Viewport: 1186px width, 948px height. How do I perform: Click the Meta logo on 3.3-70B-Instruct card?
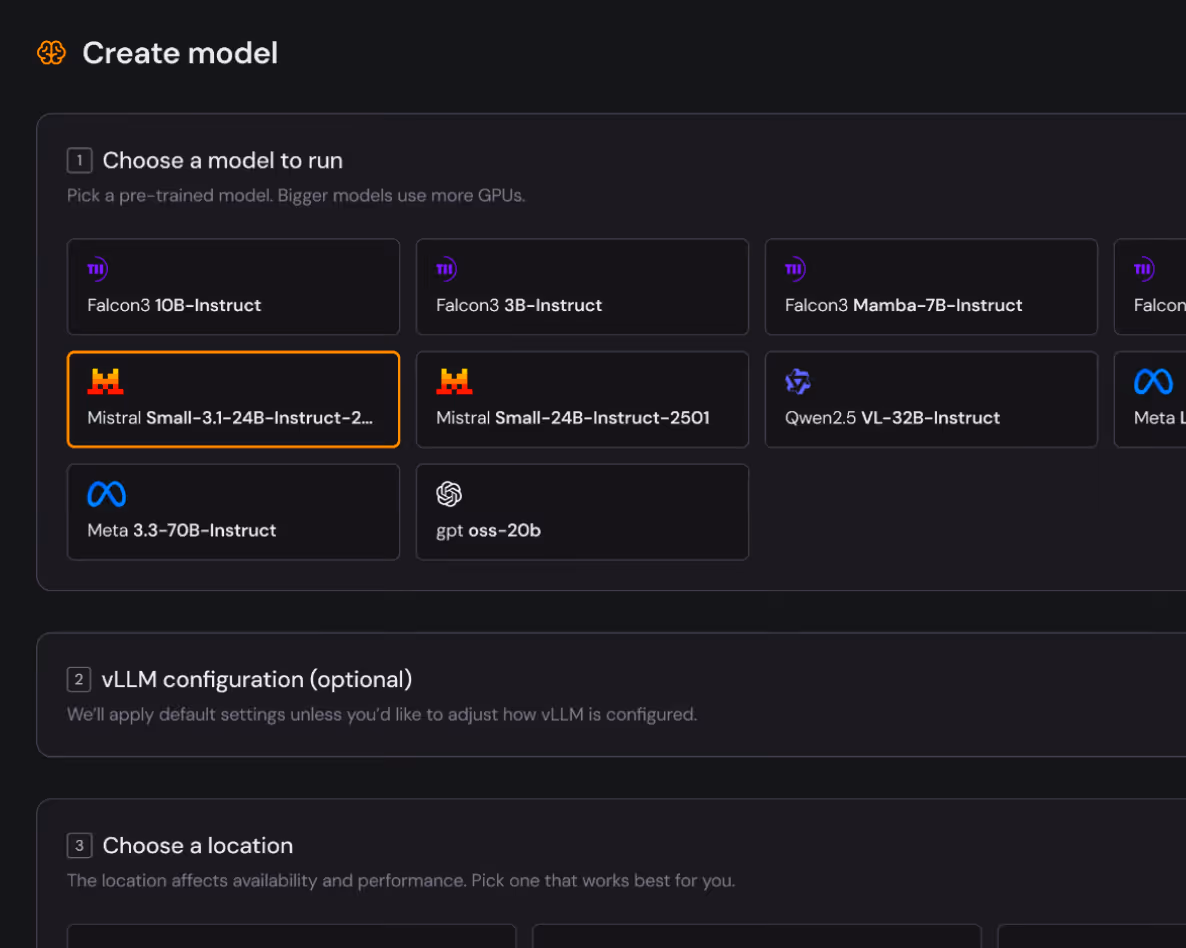[107, 494]
